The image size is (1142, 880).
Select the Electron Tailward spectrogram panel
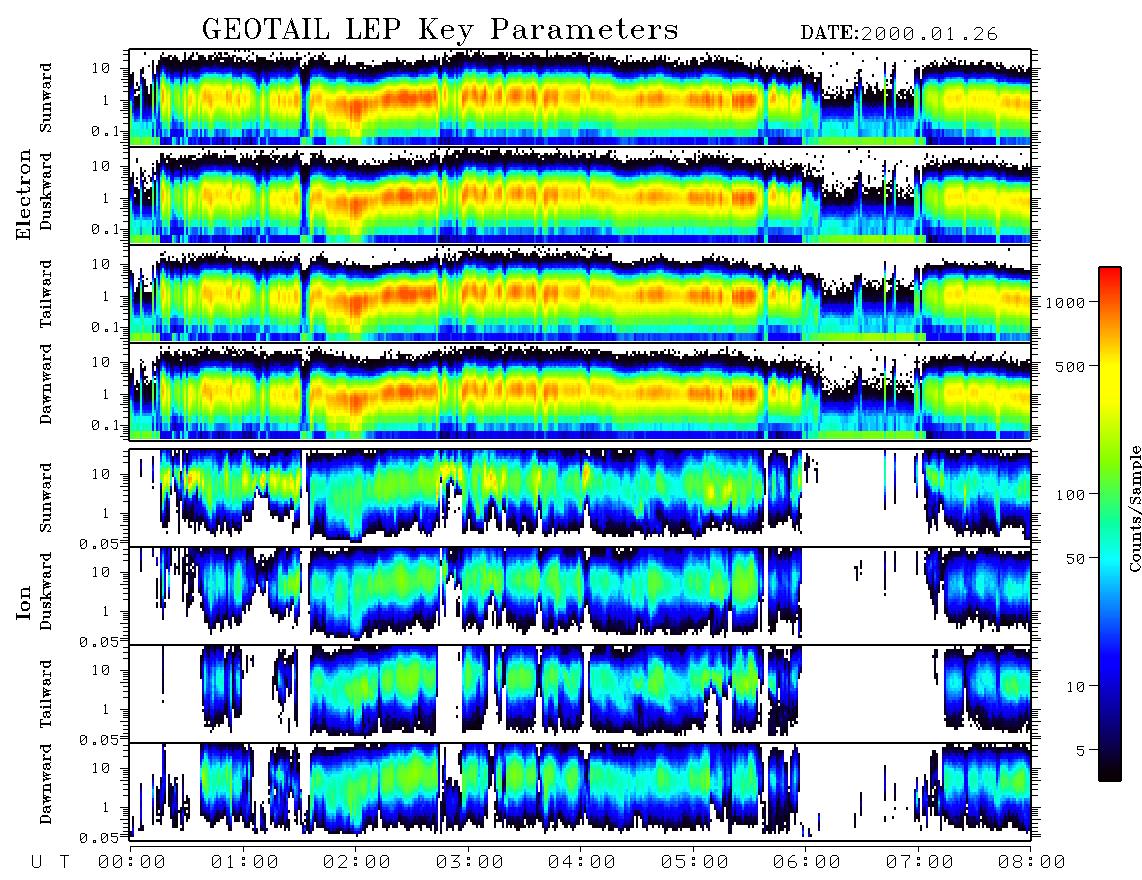pos(580,293)
